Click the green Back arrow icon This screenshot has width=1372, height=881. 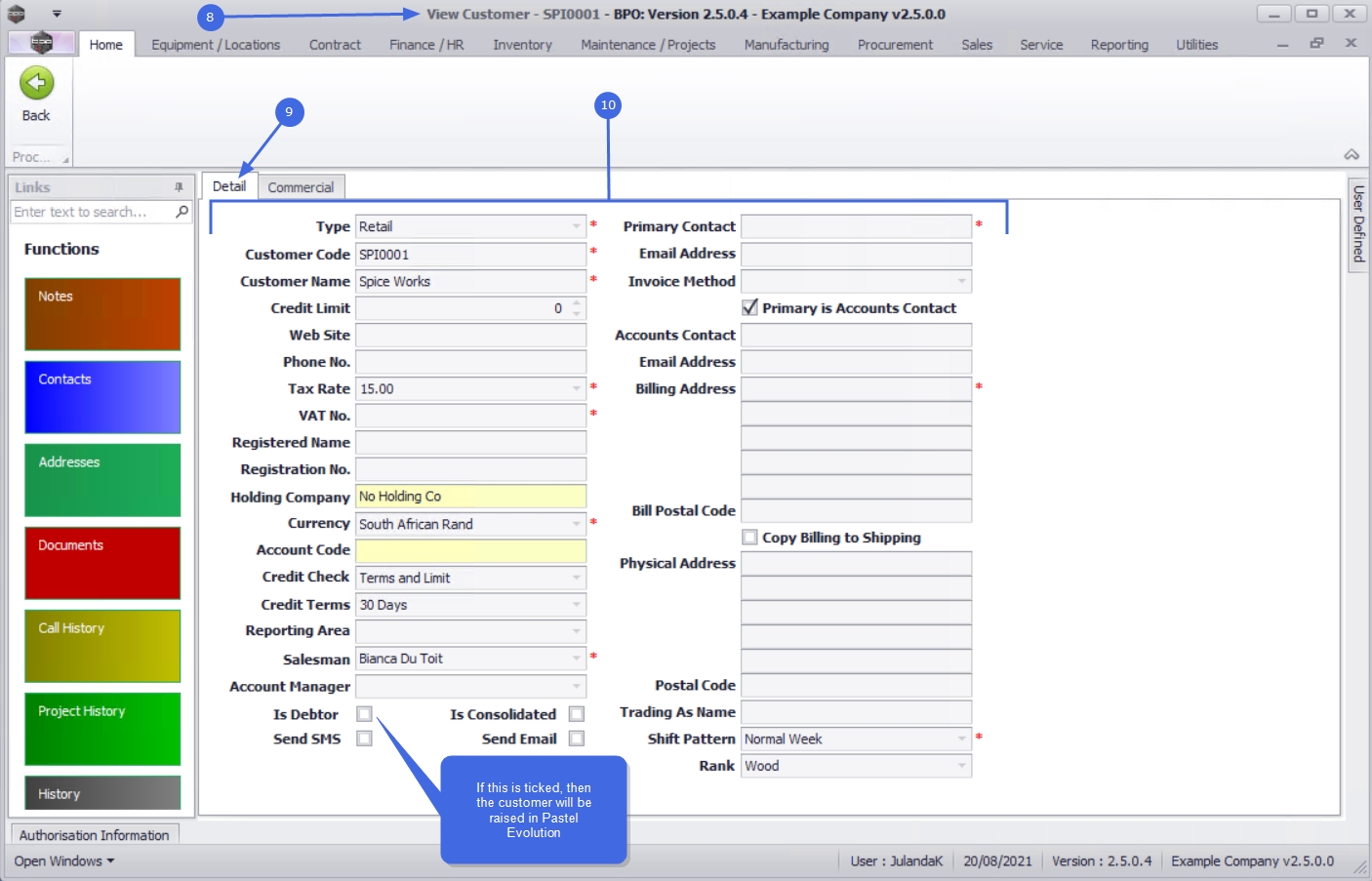[36, 83]
